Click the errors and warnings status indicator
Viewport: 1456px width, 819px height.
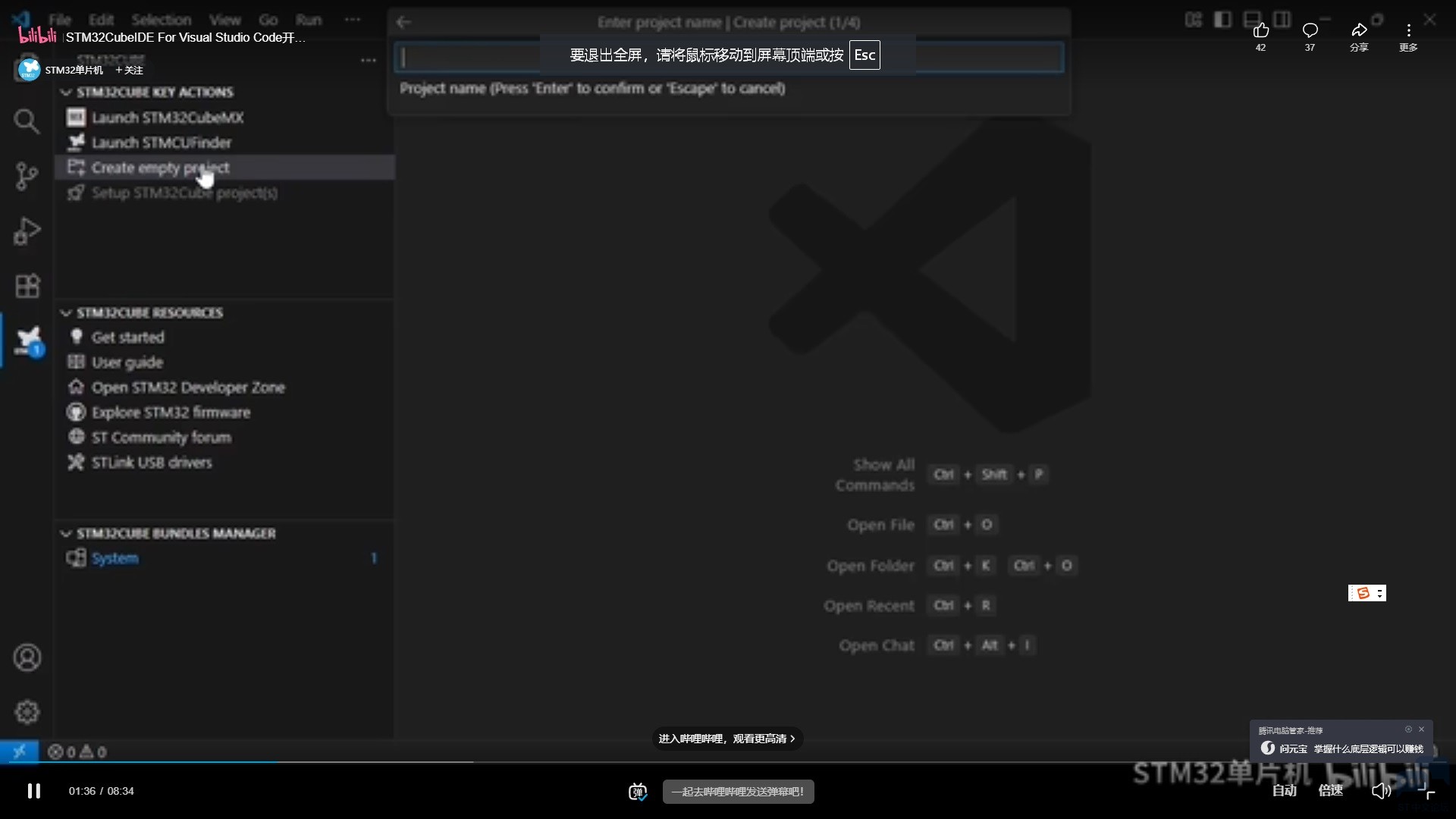pos(77,752)
